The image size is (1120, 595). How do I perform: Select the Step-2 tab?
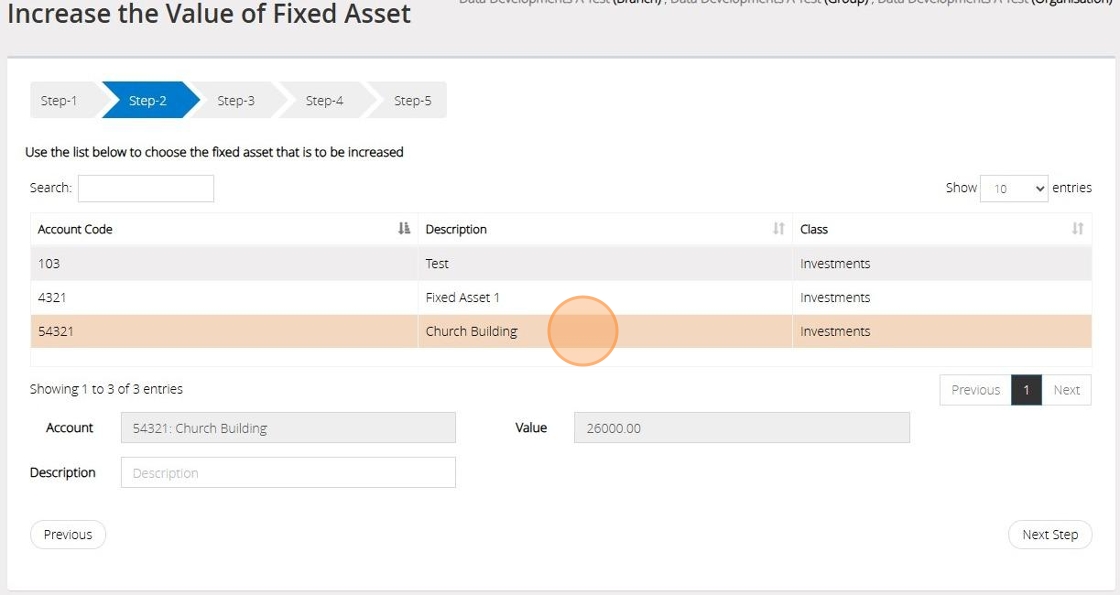(x=147, y=100)
